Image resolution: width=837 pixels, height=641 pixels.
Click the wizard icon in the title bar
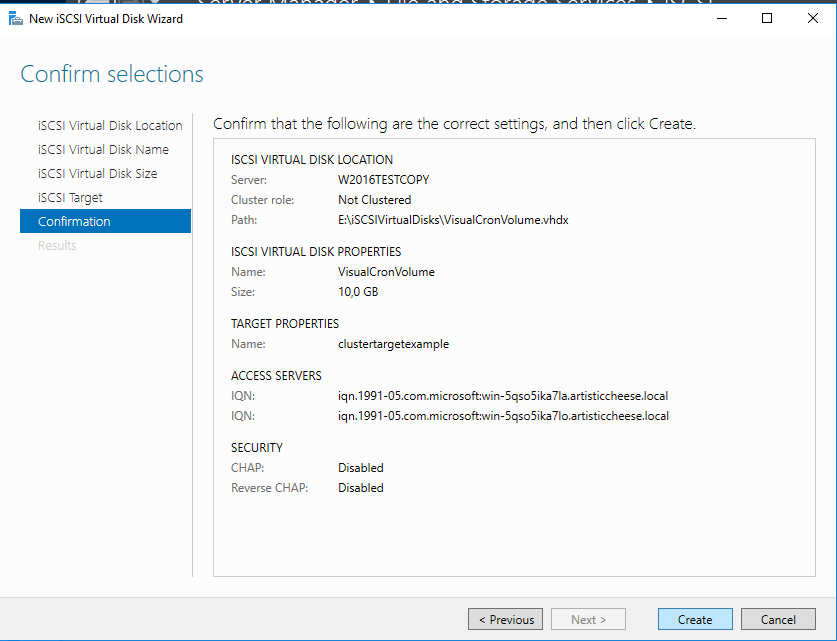(16, 18)
